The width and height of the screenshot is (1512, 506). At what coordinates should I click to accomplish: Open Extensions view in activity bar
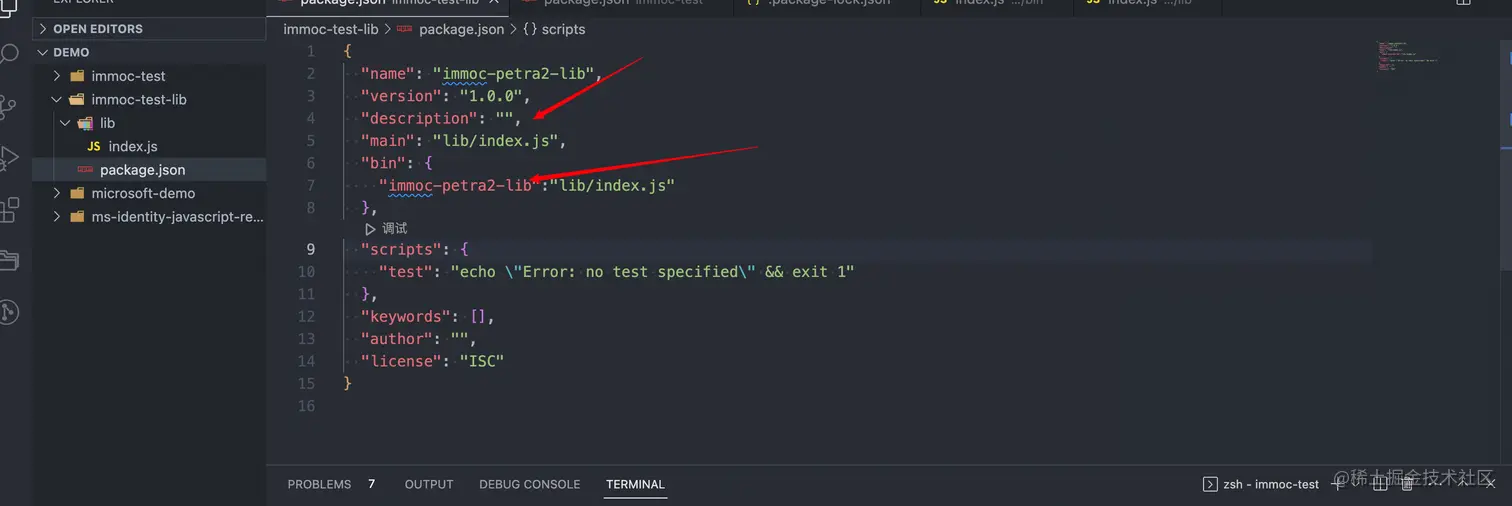click(x=9, y=209)
